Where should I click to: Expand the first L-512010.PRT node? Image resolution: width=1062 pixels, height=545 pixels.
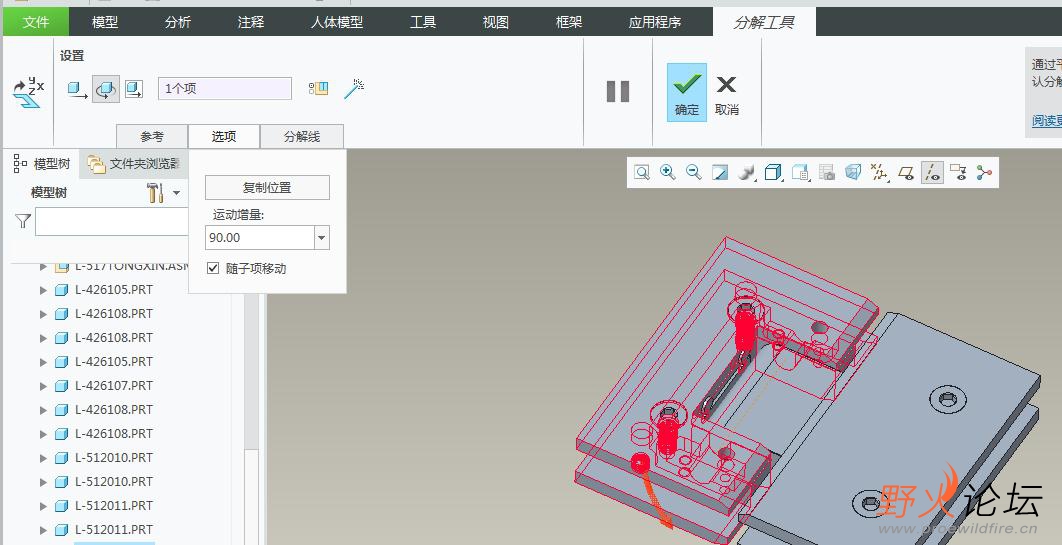pyautogui.click(x=43, y=458)
